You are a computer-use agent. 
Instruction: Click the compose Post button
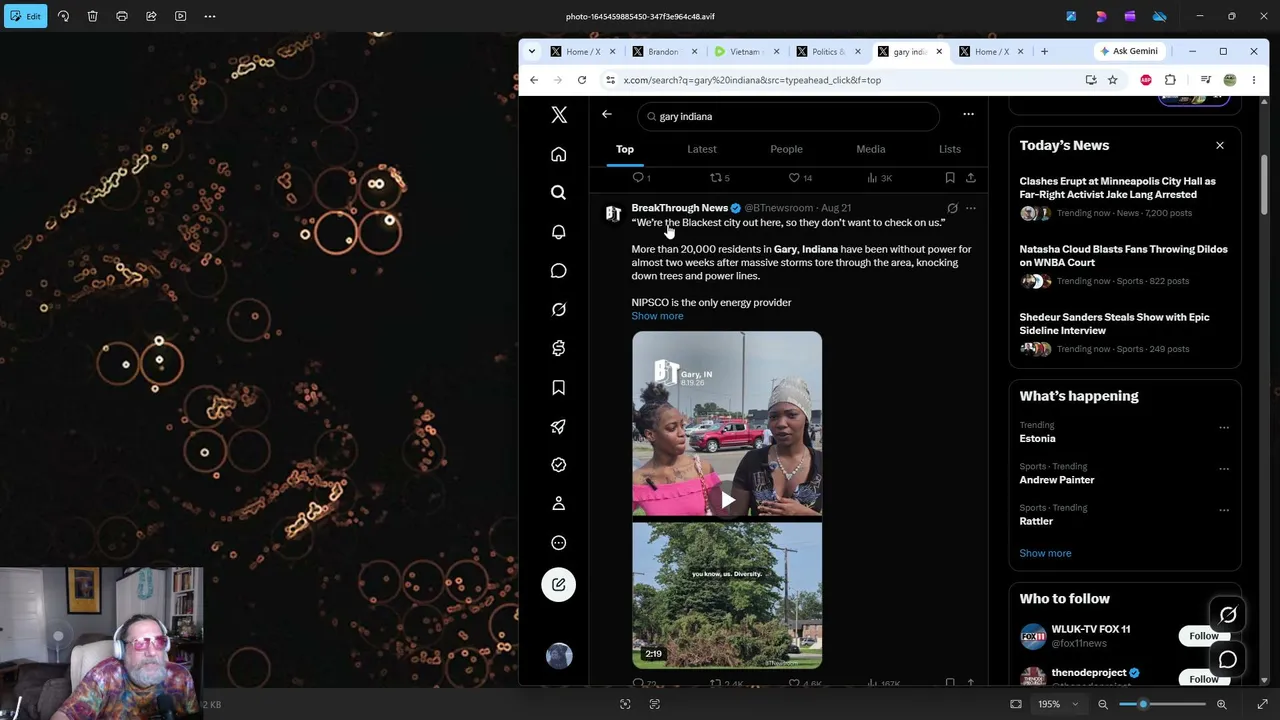559,585
